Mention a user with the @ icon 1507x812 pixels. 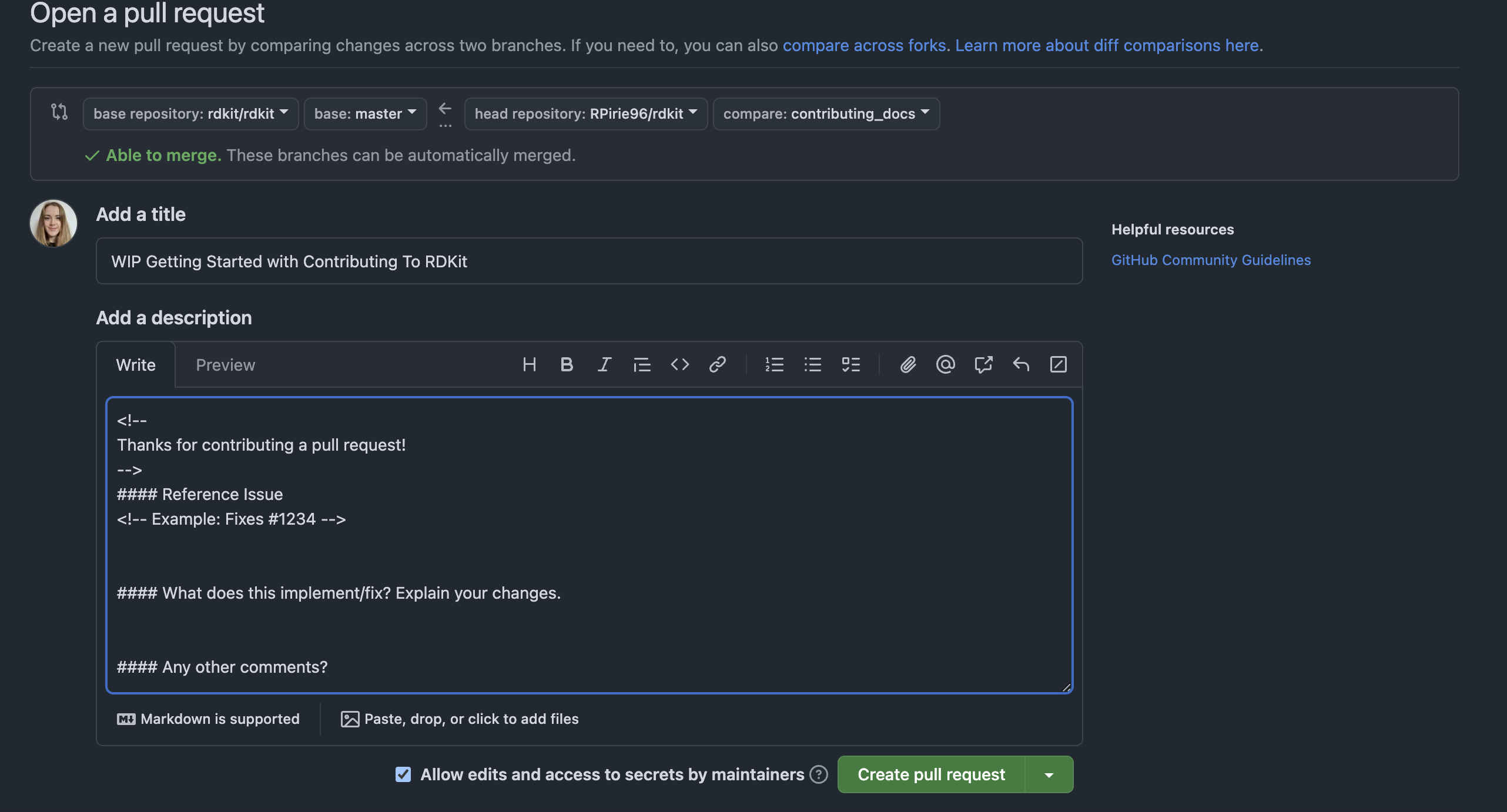point(945,365)
